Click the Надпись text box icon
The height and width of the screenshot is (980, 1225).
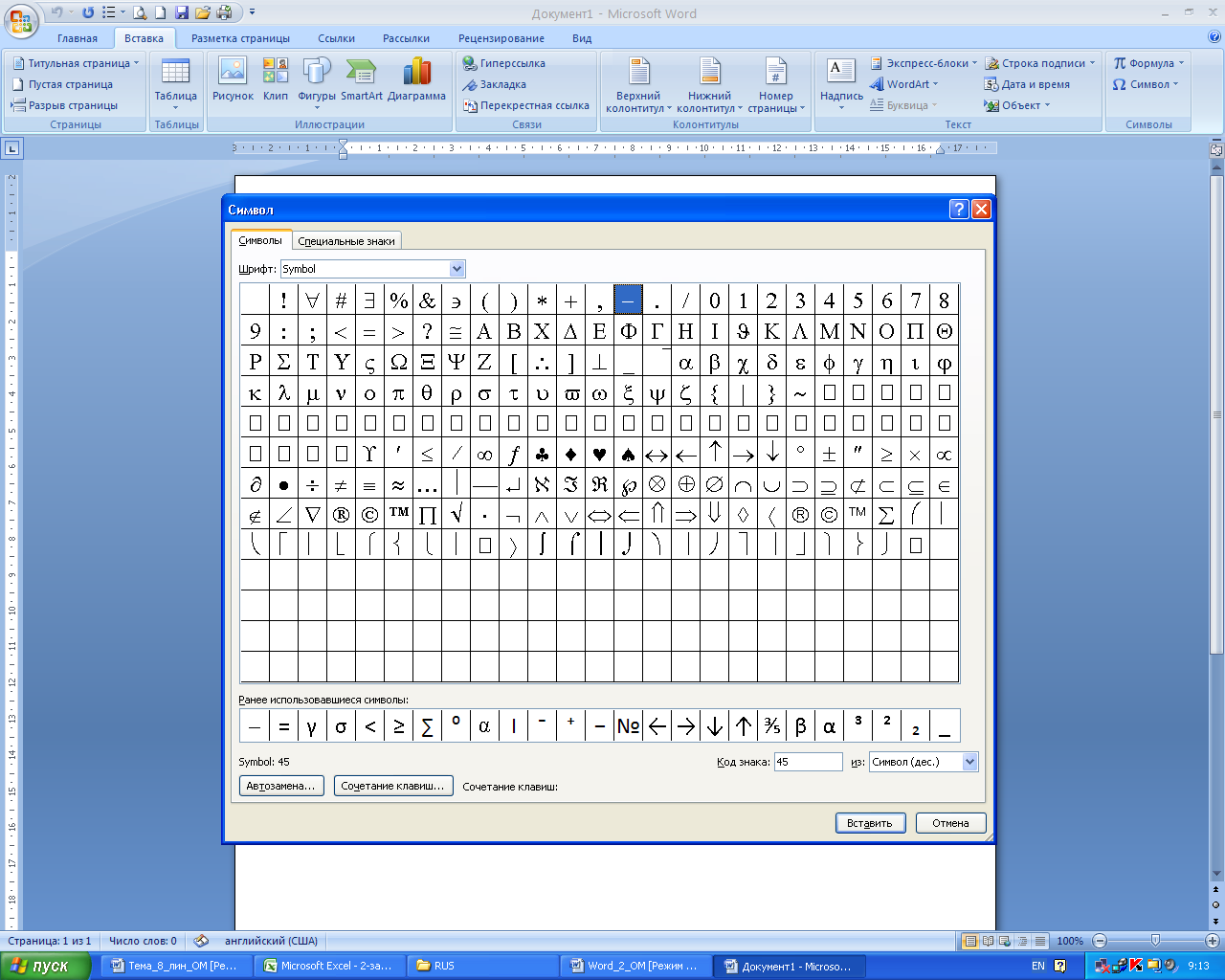click(x=841, y=82)
